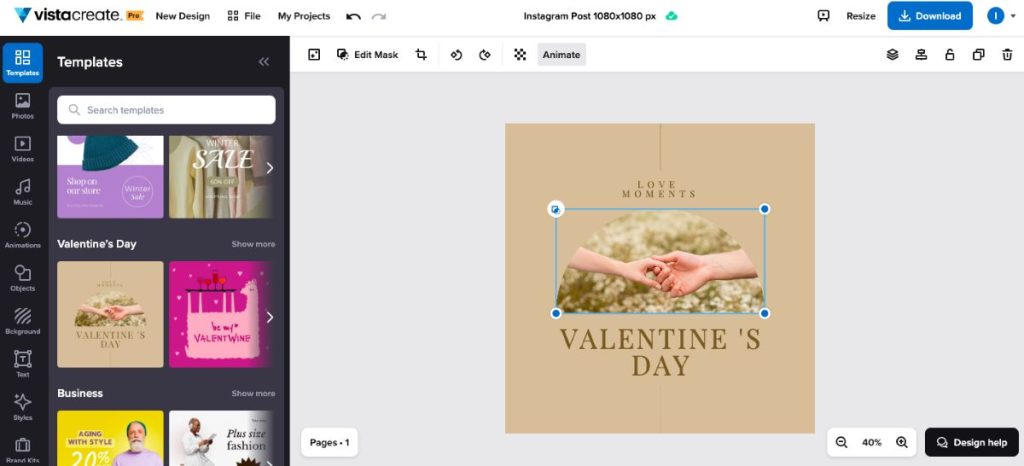This screenshot has height=466, width=1024.
Task: Click New Design in the top bar
Action: click(x=183, y=16)
